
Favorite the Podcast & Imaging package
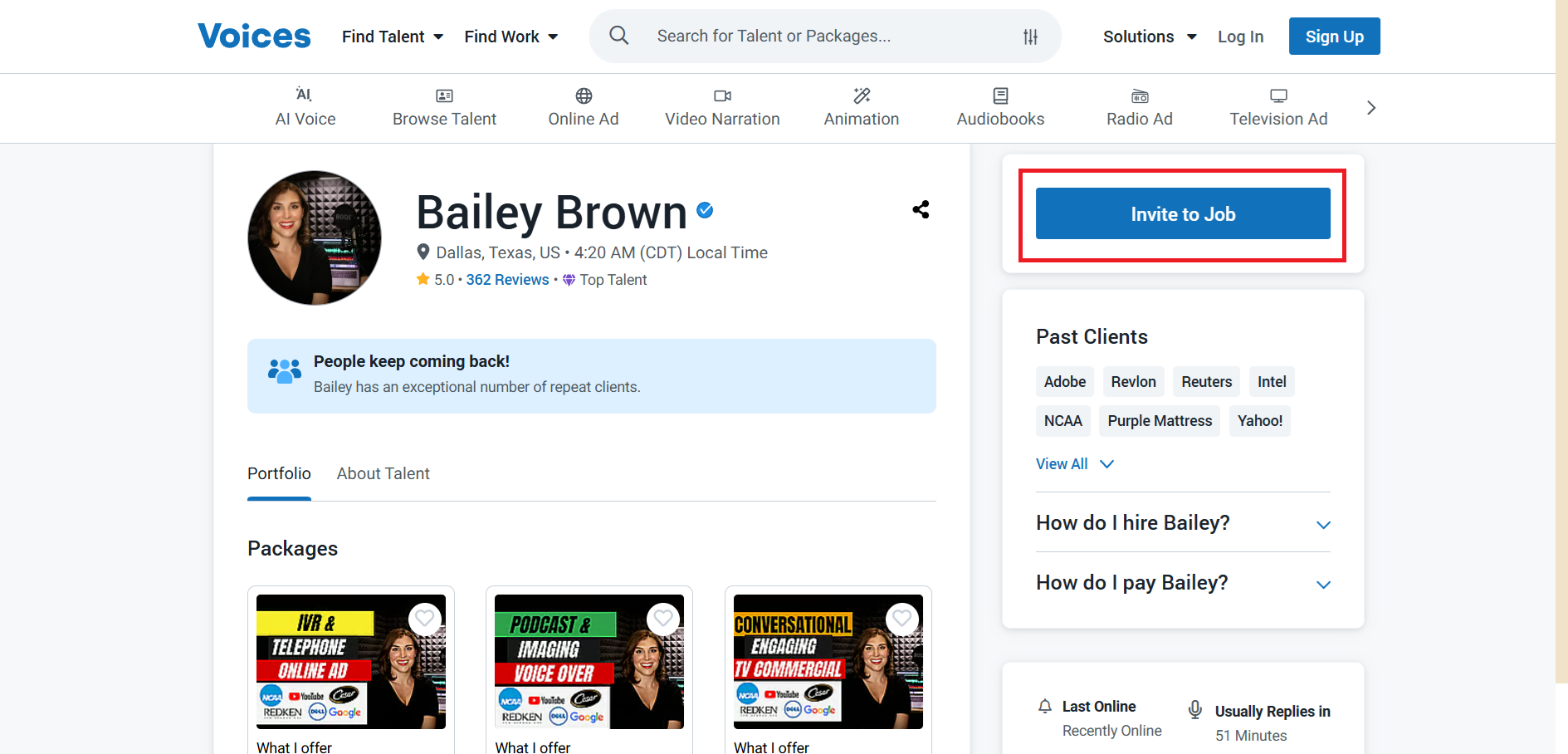(x=662, y=619)
